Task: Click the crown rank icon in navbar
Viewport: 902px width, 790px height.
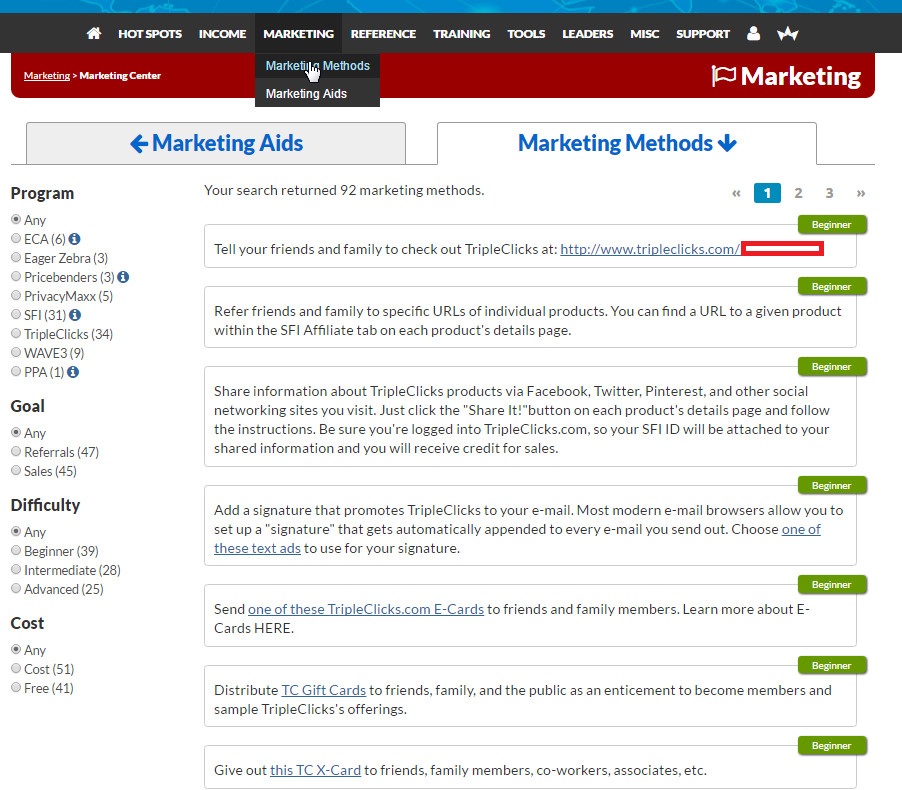Action: point(788,34)
